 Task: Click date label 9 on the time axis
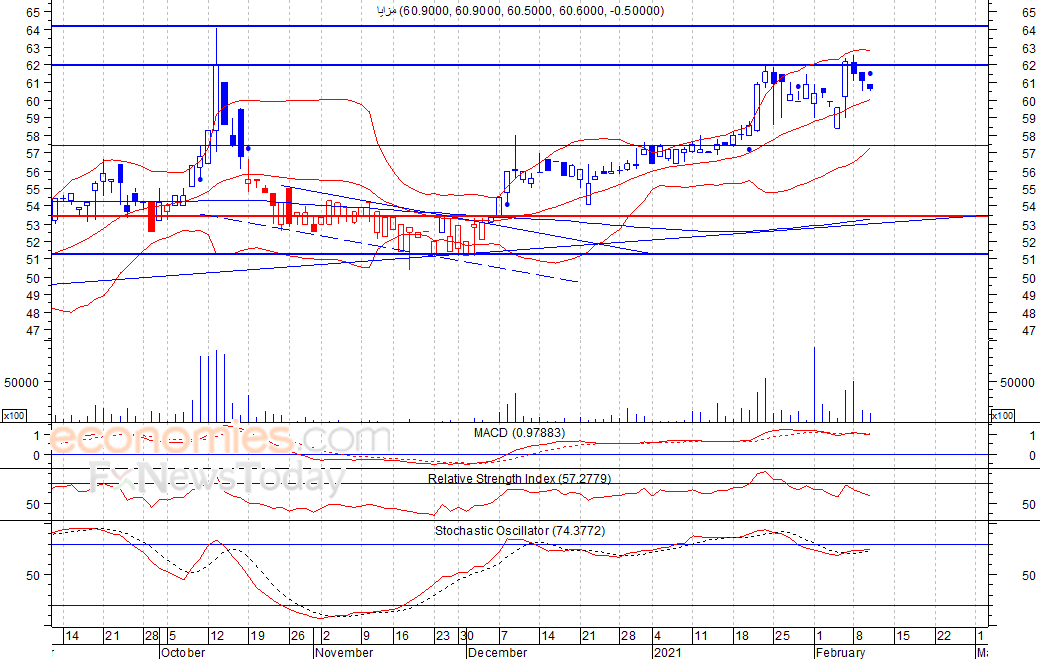tap(365, 636)
